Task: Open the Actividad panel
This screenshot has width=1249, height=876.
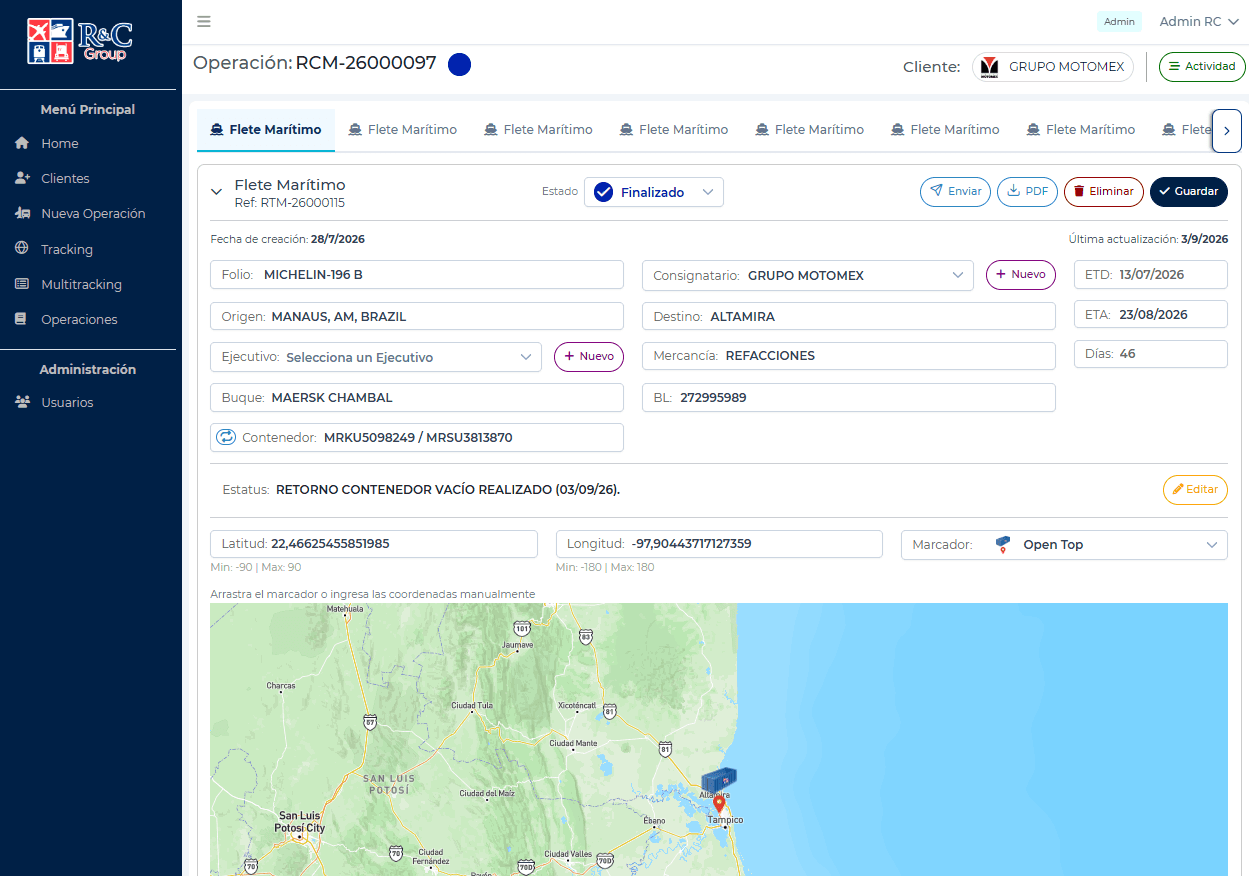Action: (1202, 67)
